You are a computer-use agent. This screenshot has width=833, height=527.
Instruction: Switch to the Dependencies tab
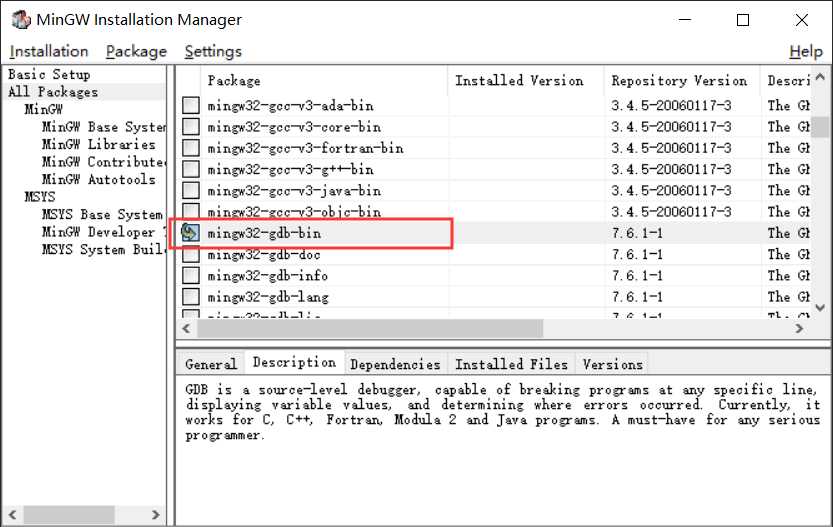pyautogui.click(x=395, y=364)
